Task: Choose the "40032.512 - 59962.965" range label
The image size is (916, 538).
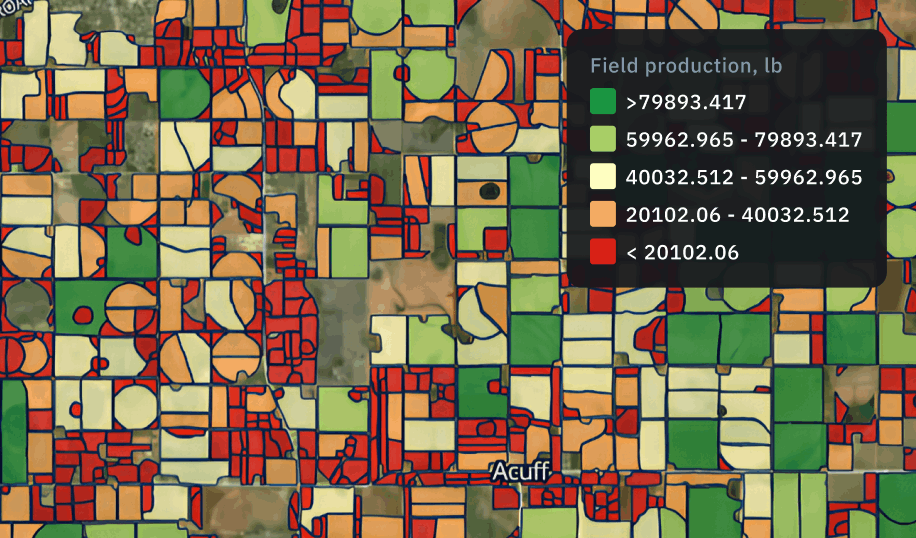Action: pos(744,177)
